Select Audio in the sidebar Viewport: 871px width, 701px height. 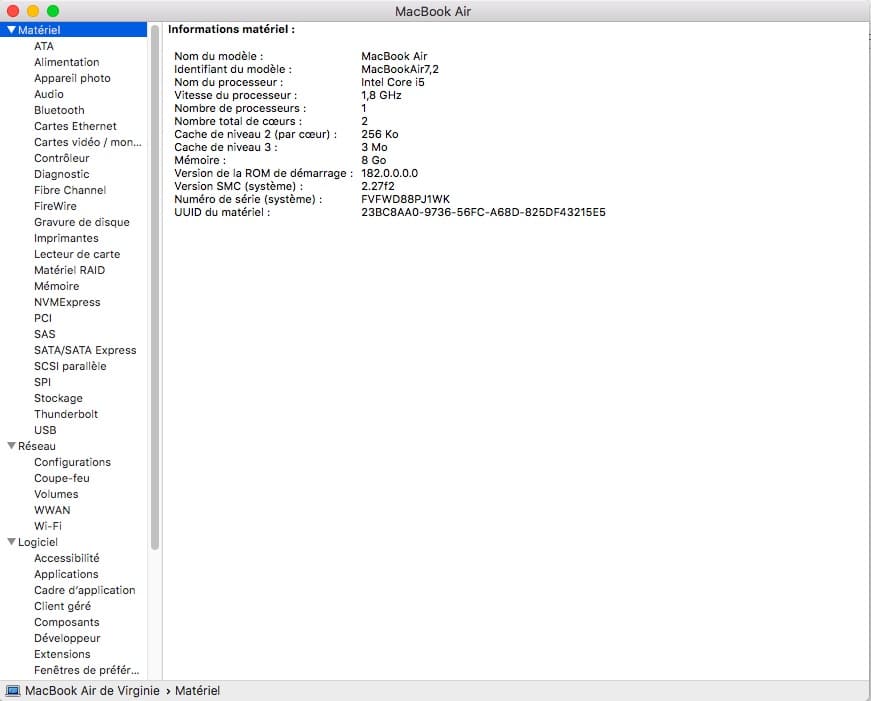click(49, 94)
